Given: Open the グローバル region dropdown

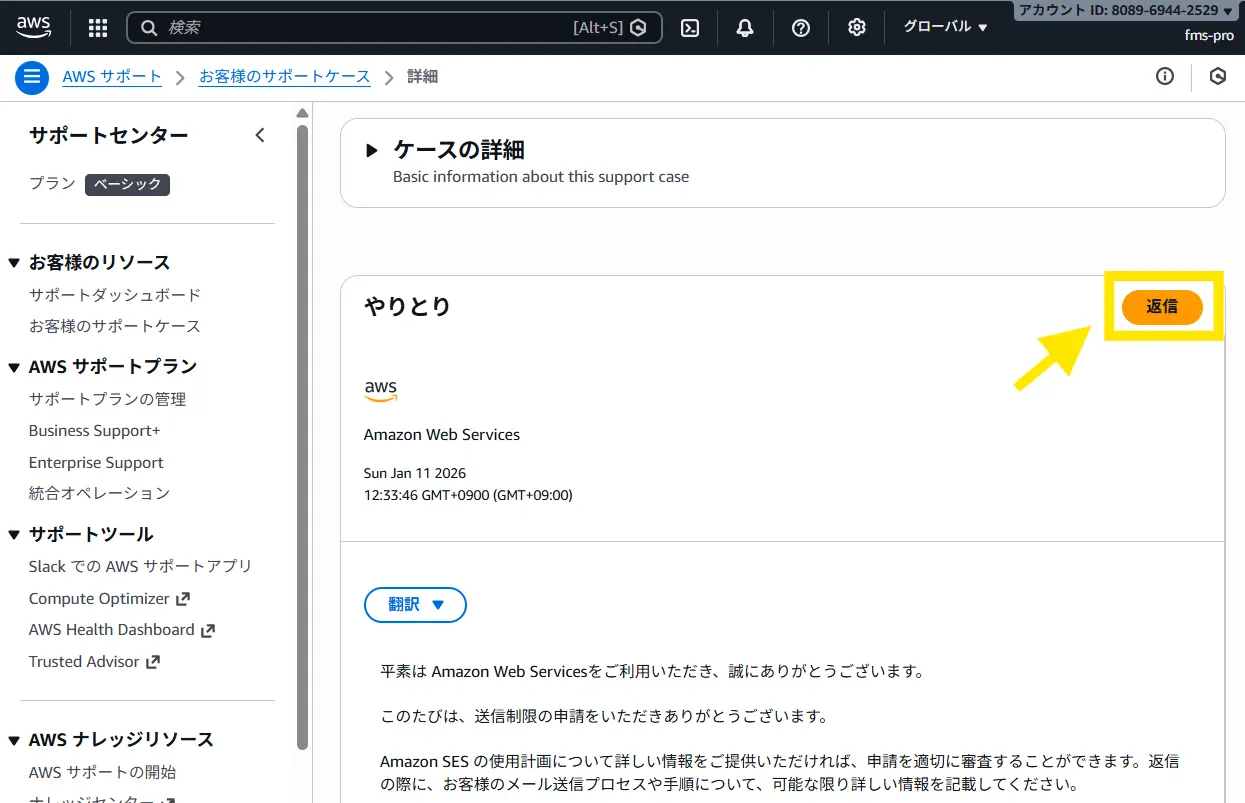Looking at the screenshot, I should click(x=945, y=27).
